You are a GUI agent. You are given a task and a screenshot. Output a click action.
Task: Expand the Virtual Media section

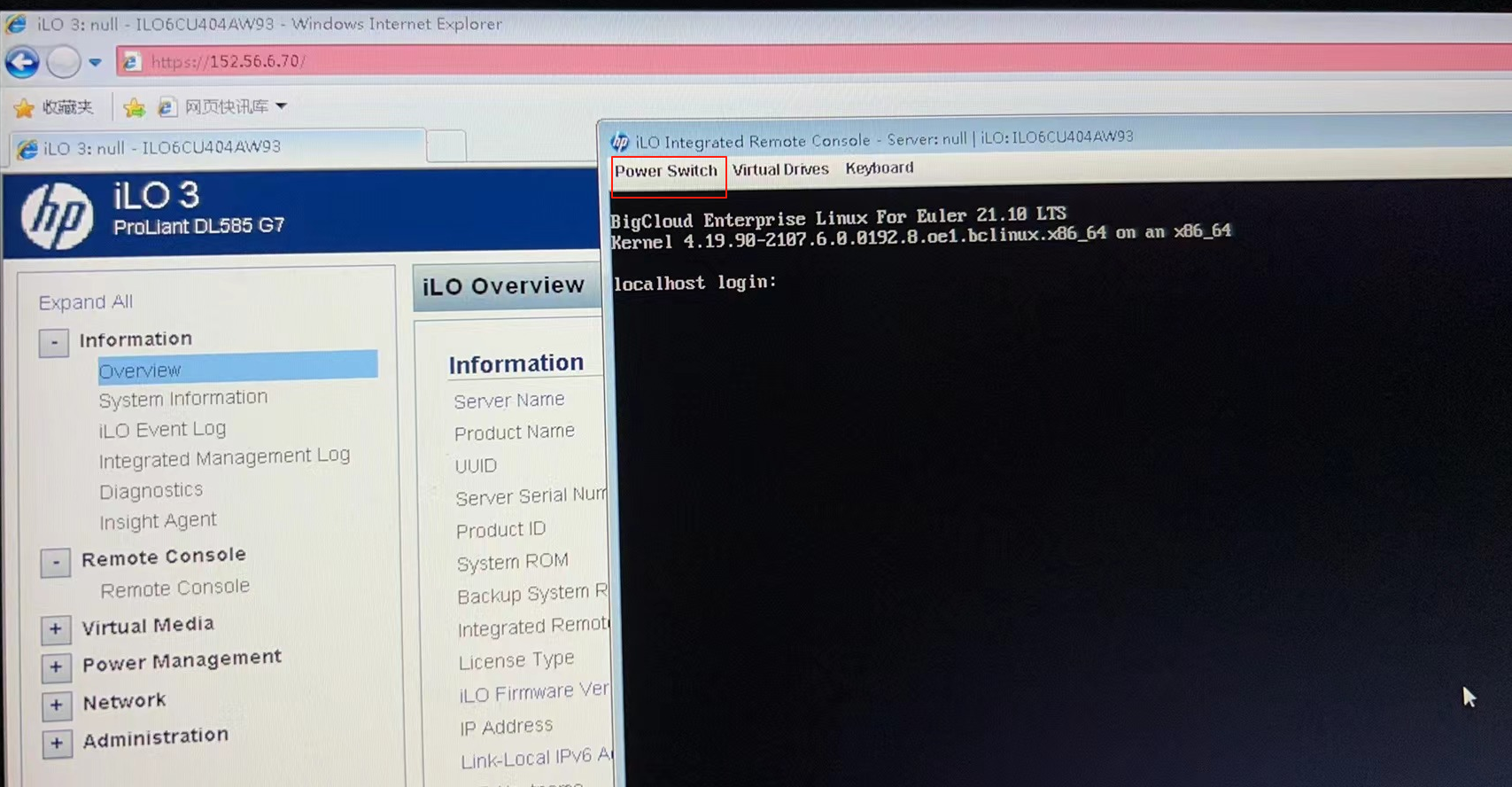pyautogui.click(x=56, y=629)
